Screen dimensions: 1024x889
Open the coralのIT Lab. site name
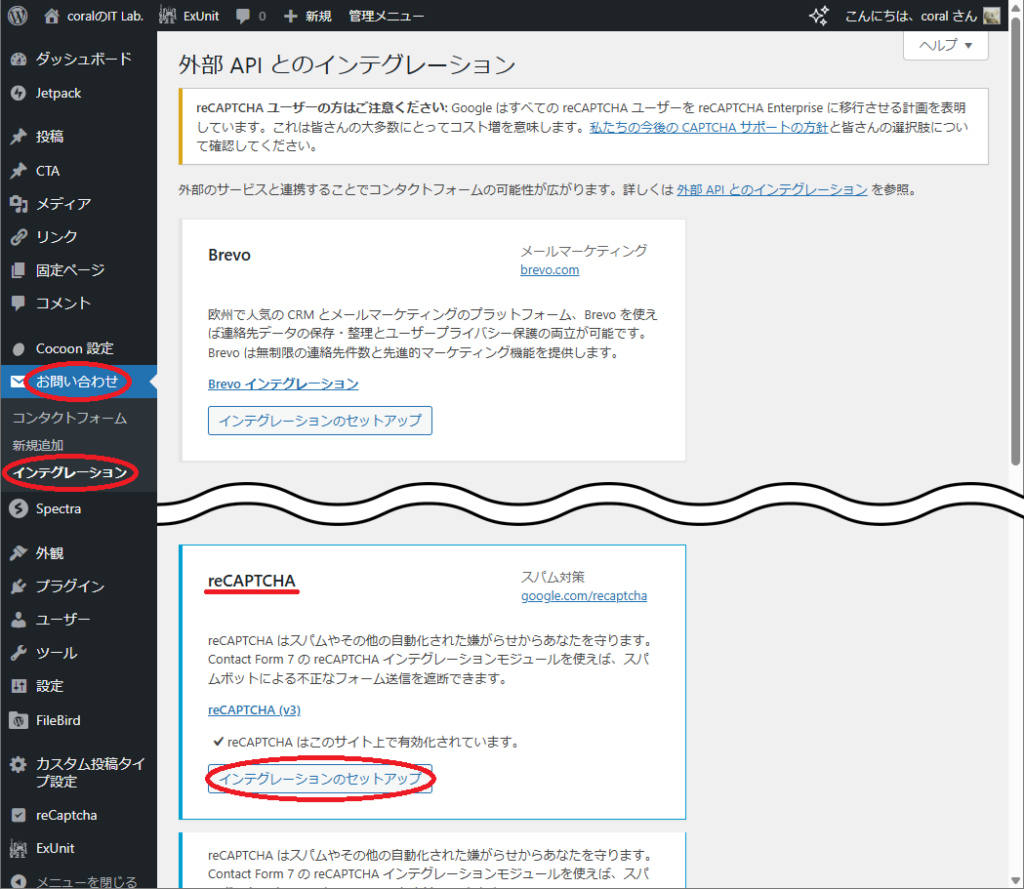point(105,16)
